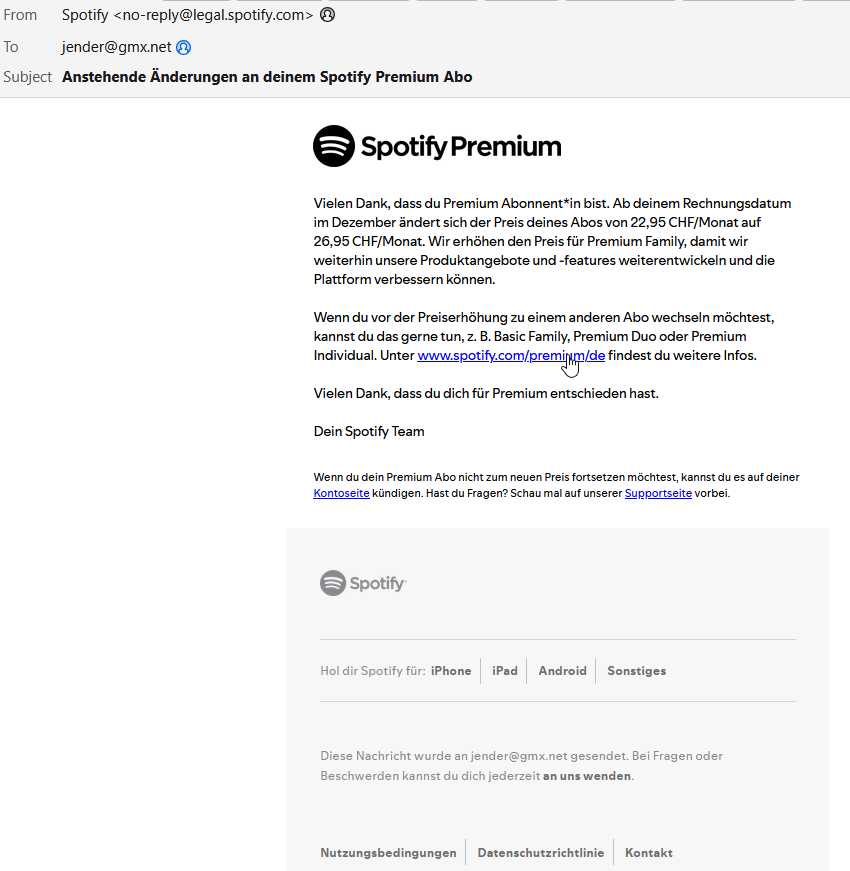Select the iPhone download link
Viewport: 850px width, 871px height.
click(450, 671)
